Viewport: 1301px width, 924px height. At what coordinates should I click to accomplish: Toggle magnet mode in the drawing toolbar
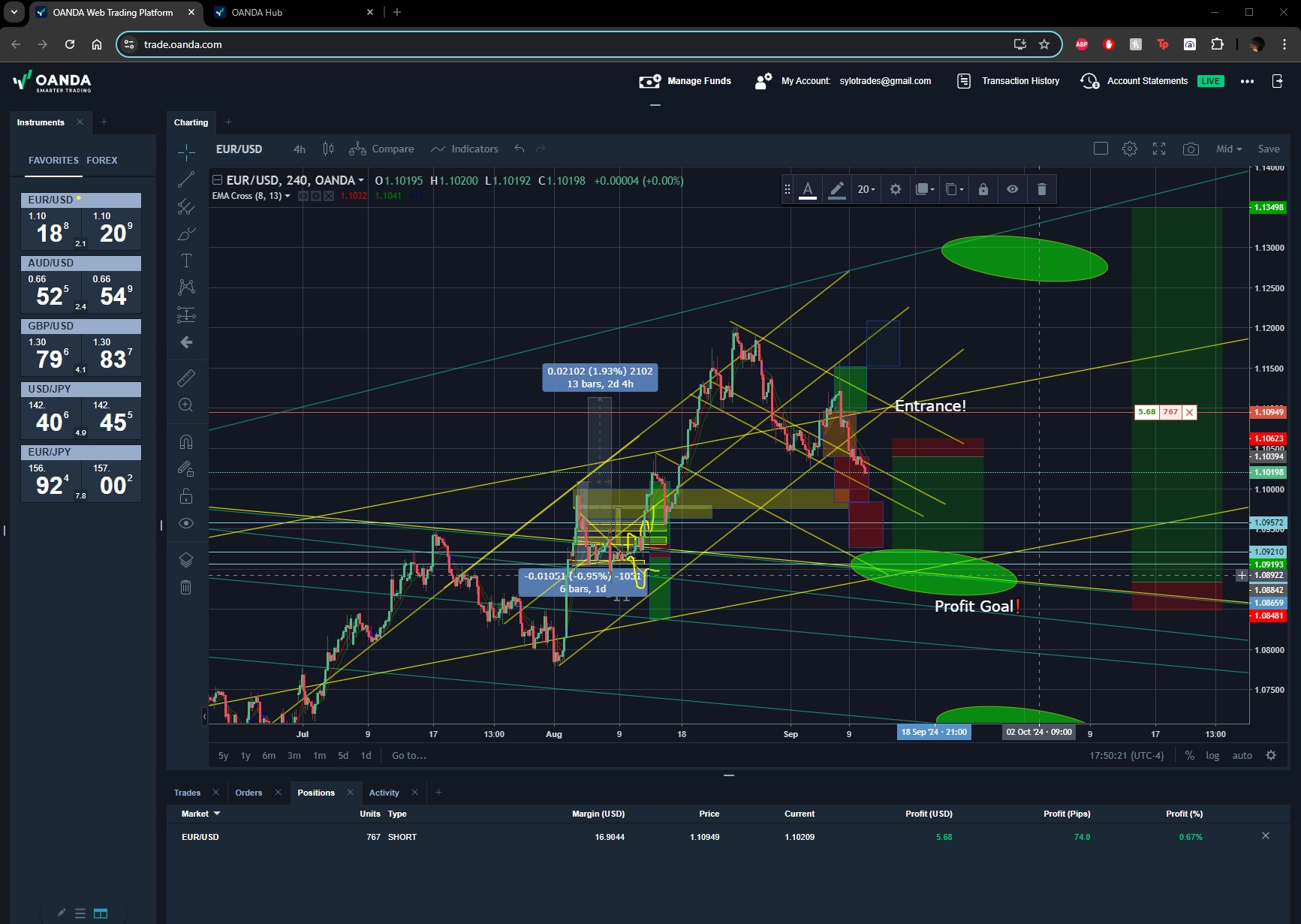tap(186, 441)
